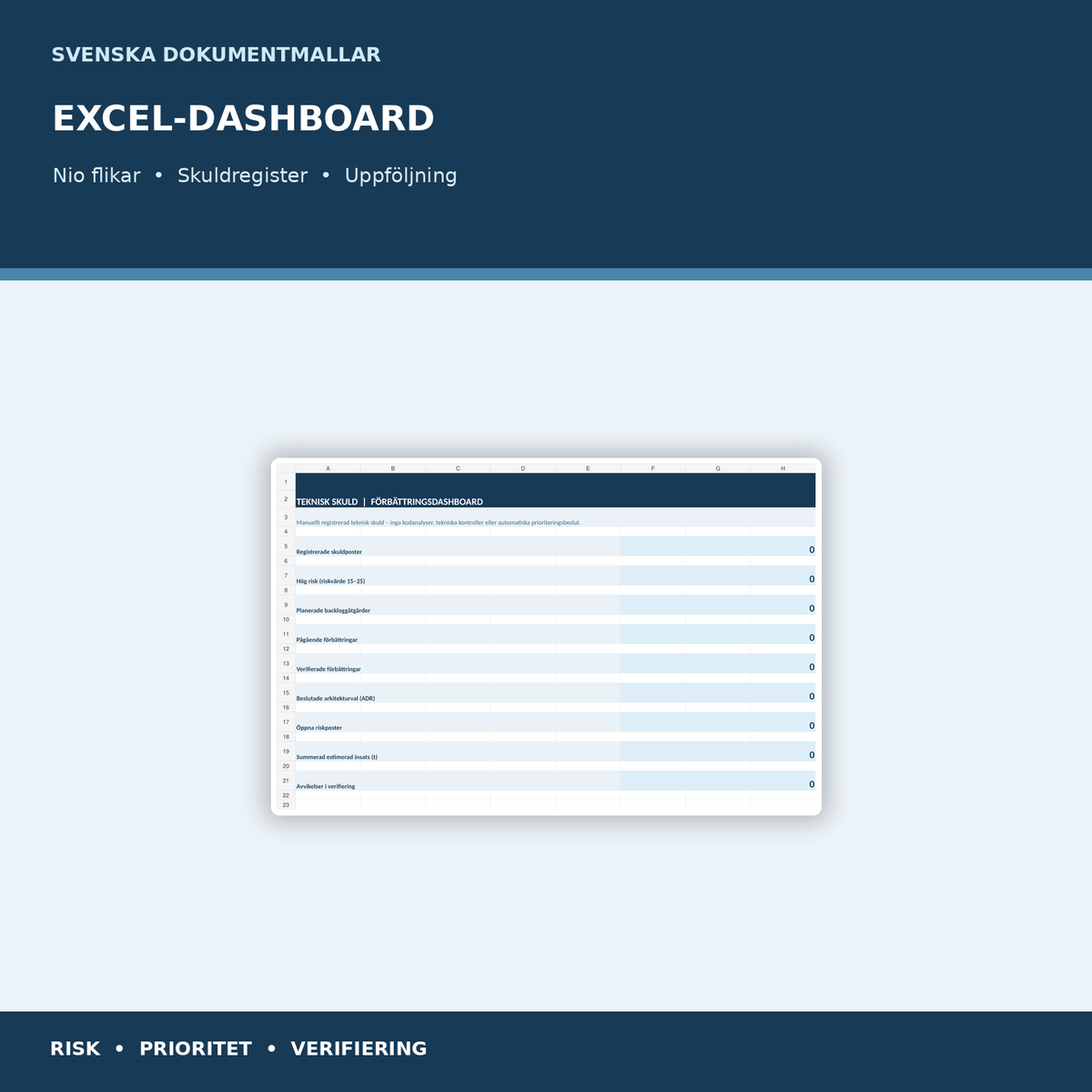Select row 11 header
Image resolution: width=1092 pixels, height=1092 pixels.
[286, 634]
